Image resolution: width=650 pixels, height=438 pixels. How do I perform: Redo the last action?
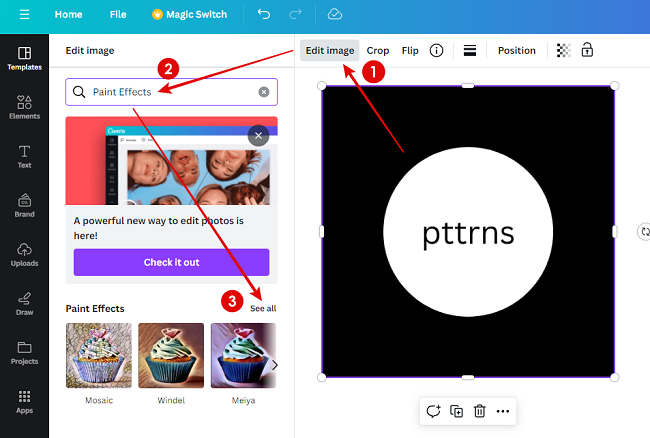(295, 15)
